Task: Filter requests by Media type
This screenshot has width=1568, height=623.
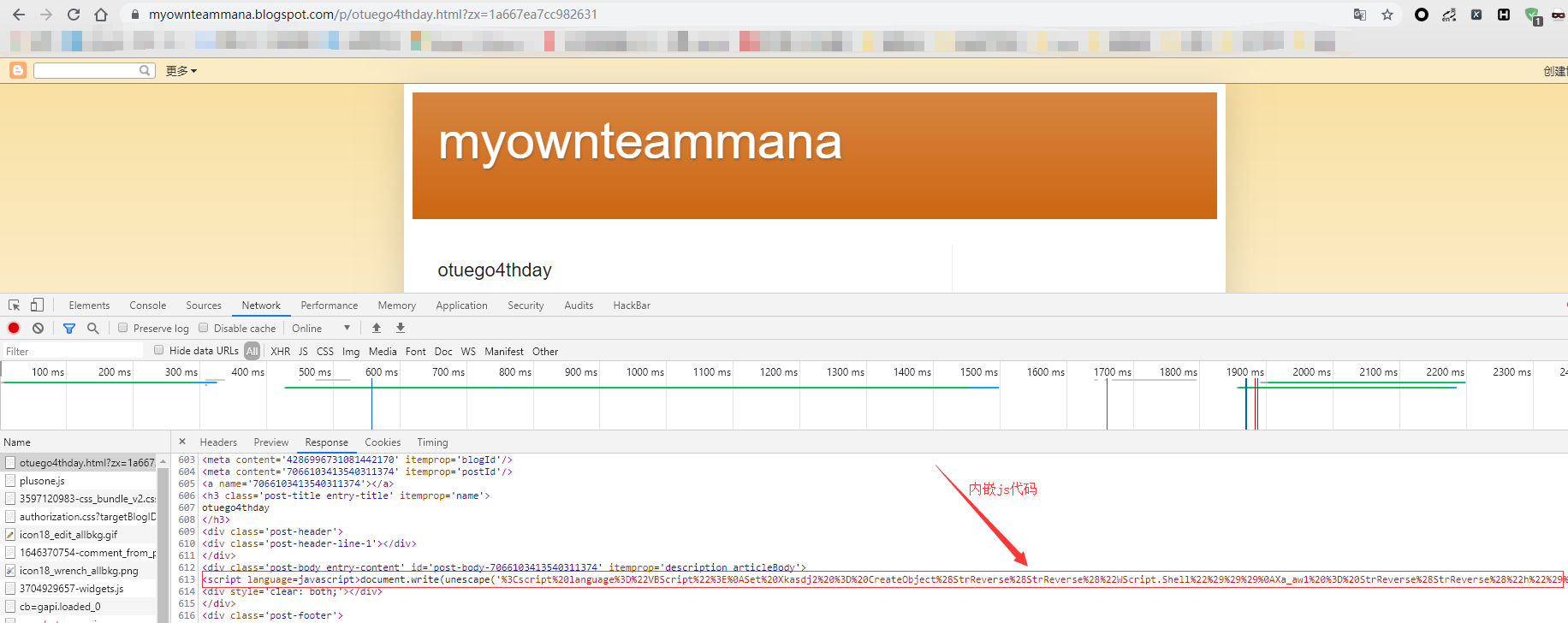Action: (x=383, y=351)
